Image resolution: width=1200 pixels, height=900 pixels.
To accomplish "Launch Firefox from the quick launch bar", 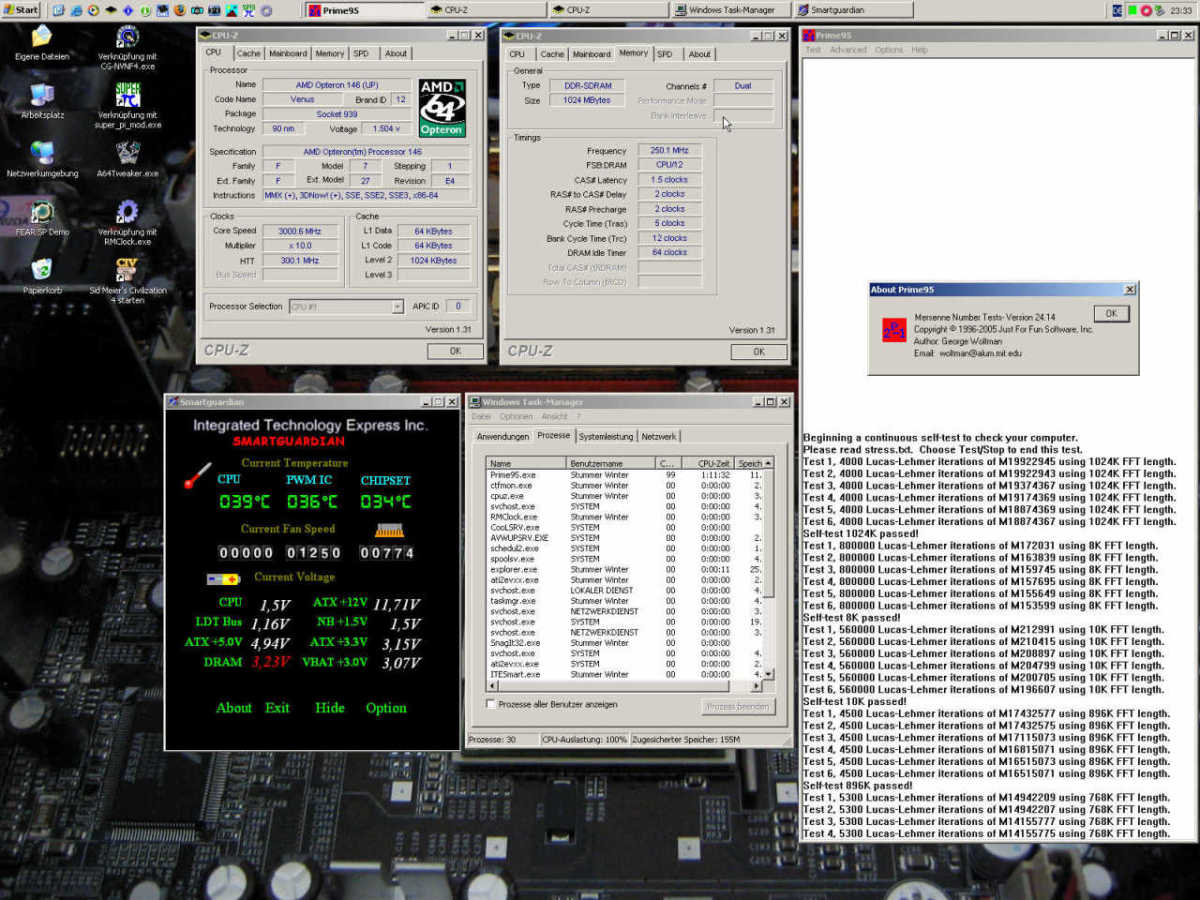I will [x=180, y=10].
